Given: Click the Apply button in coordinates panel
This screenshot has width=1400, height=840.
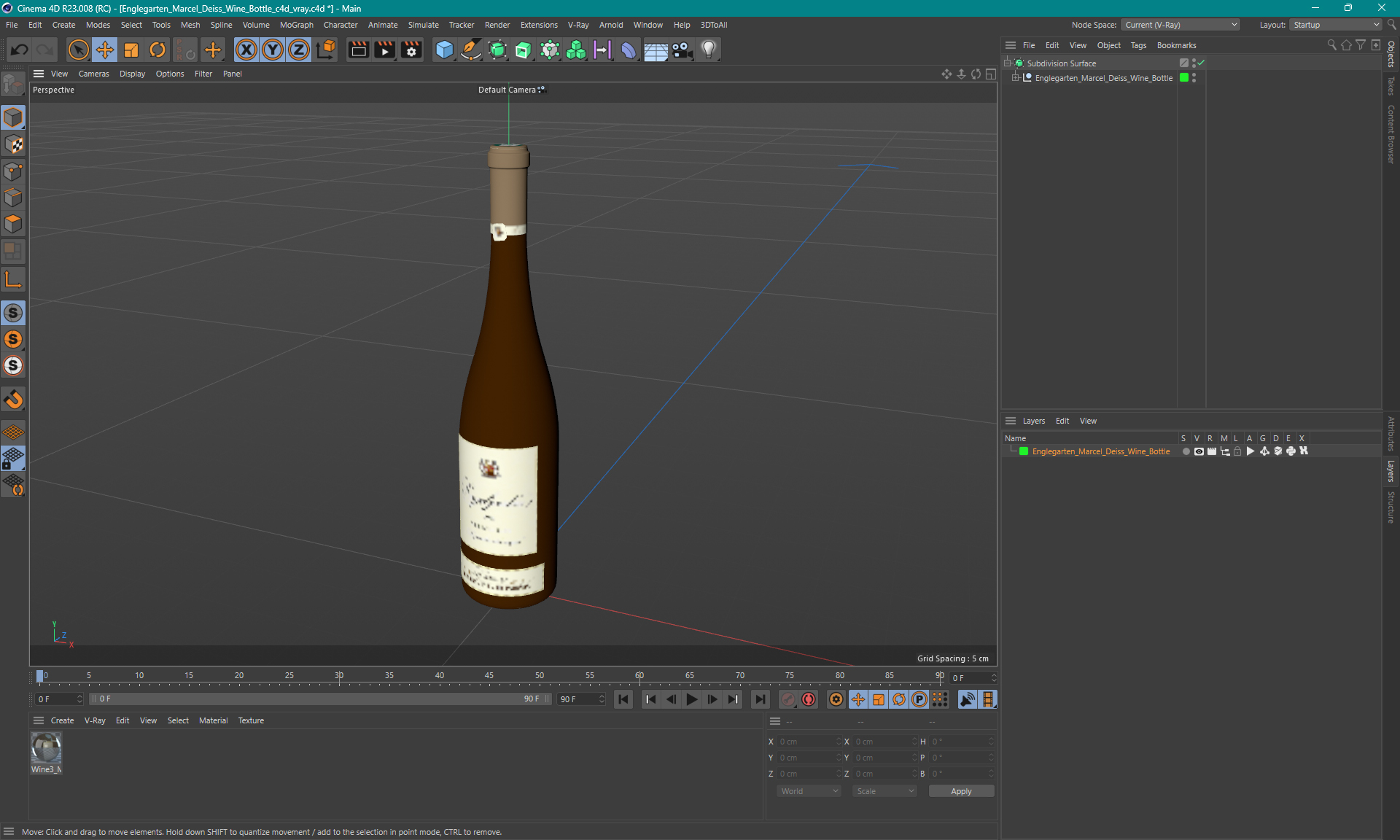Looking at the screenshot, I should (961, 791).
